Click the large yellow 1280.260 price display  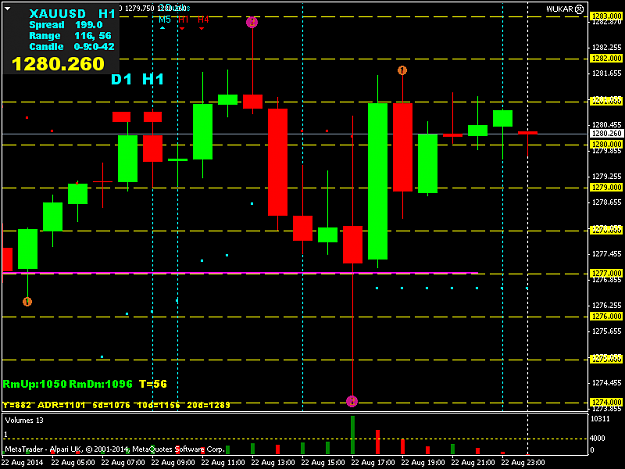(58, 64)
